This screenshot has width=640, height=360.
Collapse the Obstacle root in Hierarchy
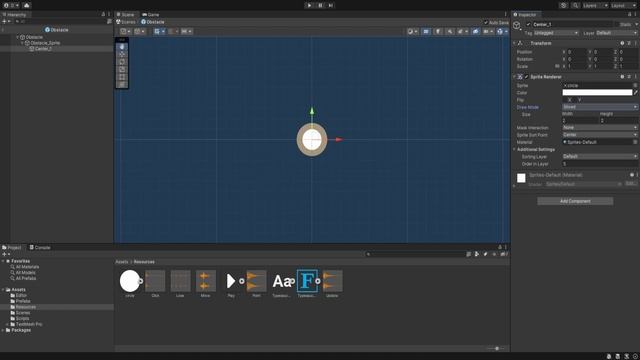tap(18, 37)
